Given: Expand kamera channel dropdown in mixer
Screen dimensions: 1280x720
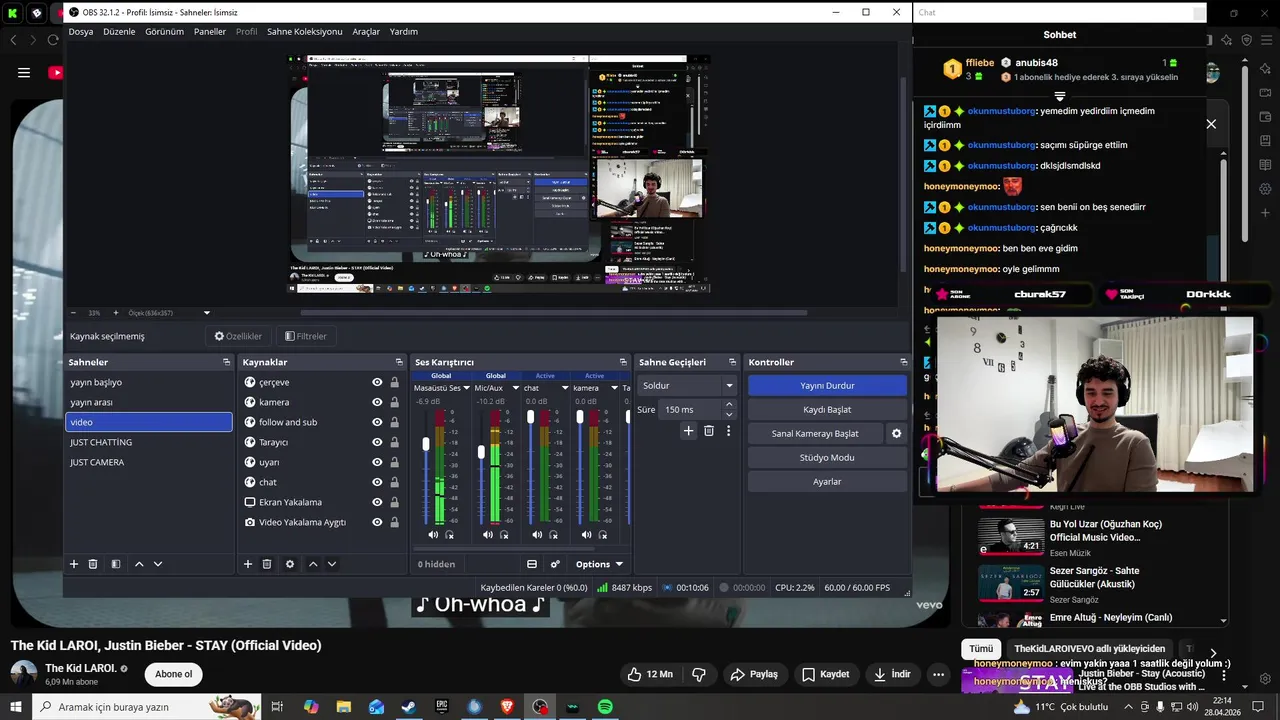Looking at the screenshot, I should (614, 388).
